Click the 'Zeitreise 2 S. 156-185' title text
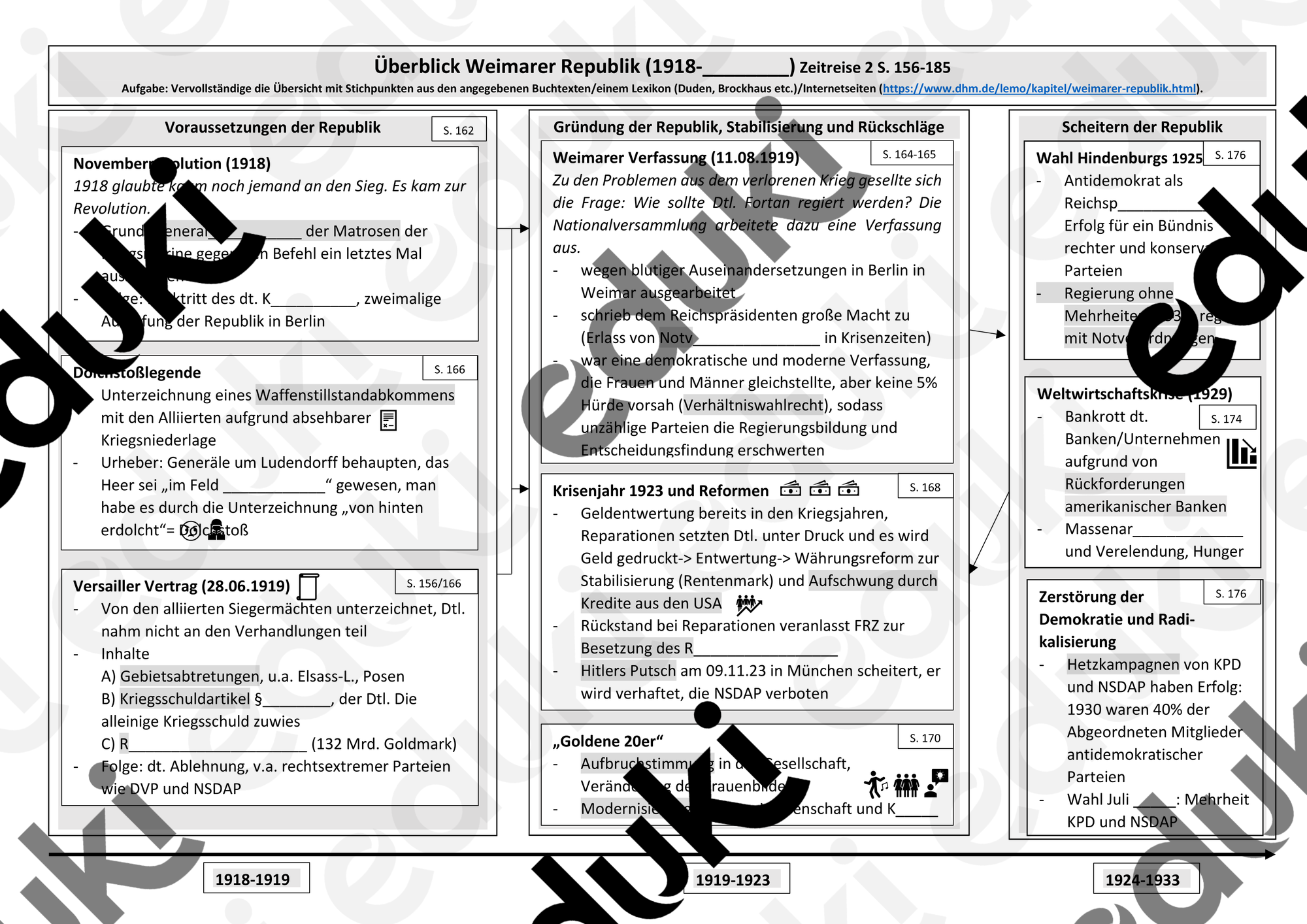The image size is (1307, 924). pyautogui.click(x=875, y=67)
